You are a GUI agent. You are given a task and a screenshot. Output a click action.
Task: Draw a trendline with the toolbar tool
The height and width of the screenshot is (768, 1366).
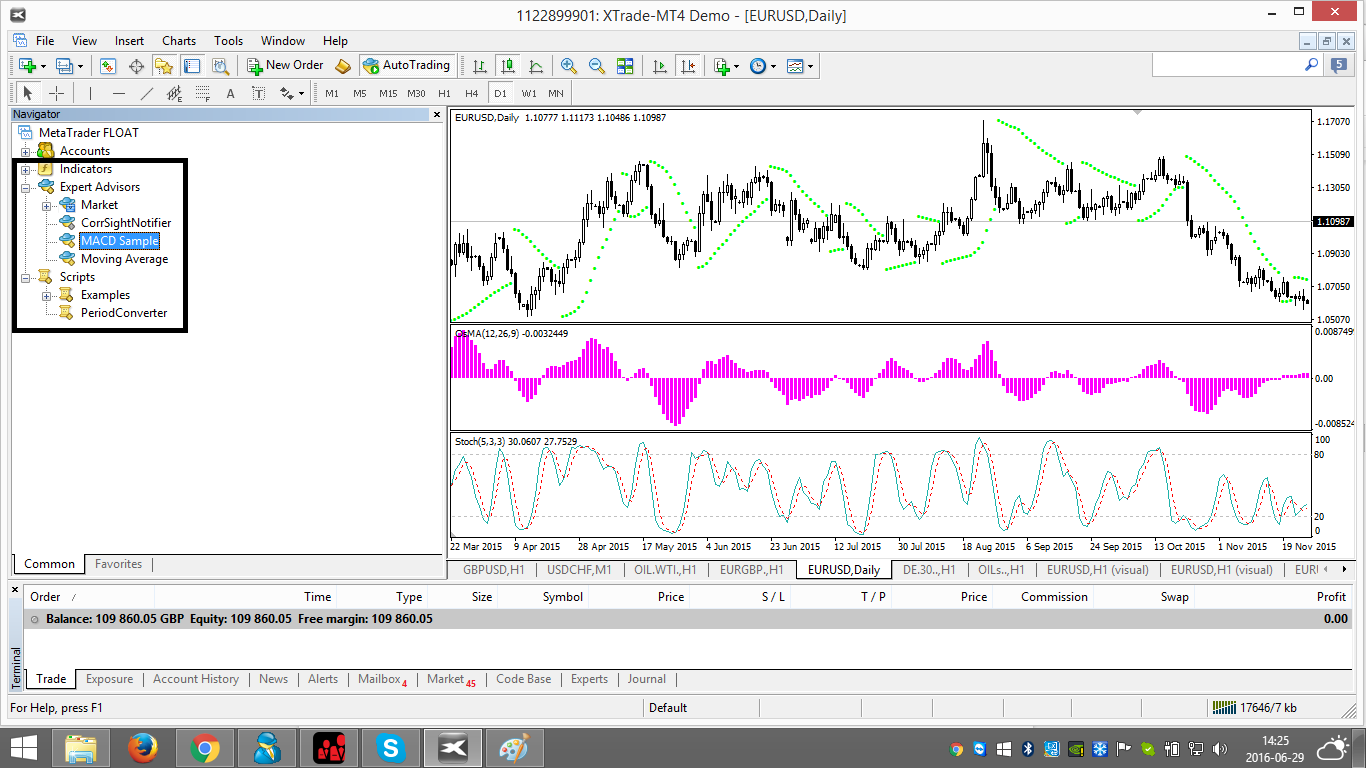[147, 93]
